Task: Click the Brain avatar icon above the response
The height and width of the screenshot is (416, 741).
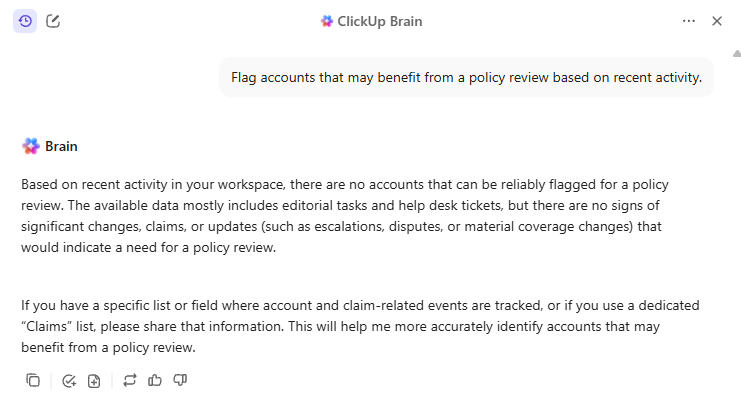Action: 31,146
